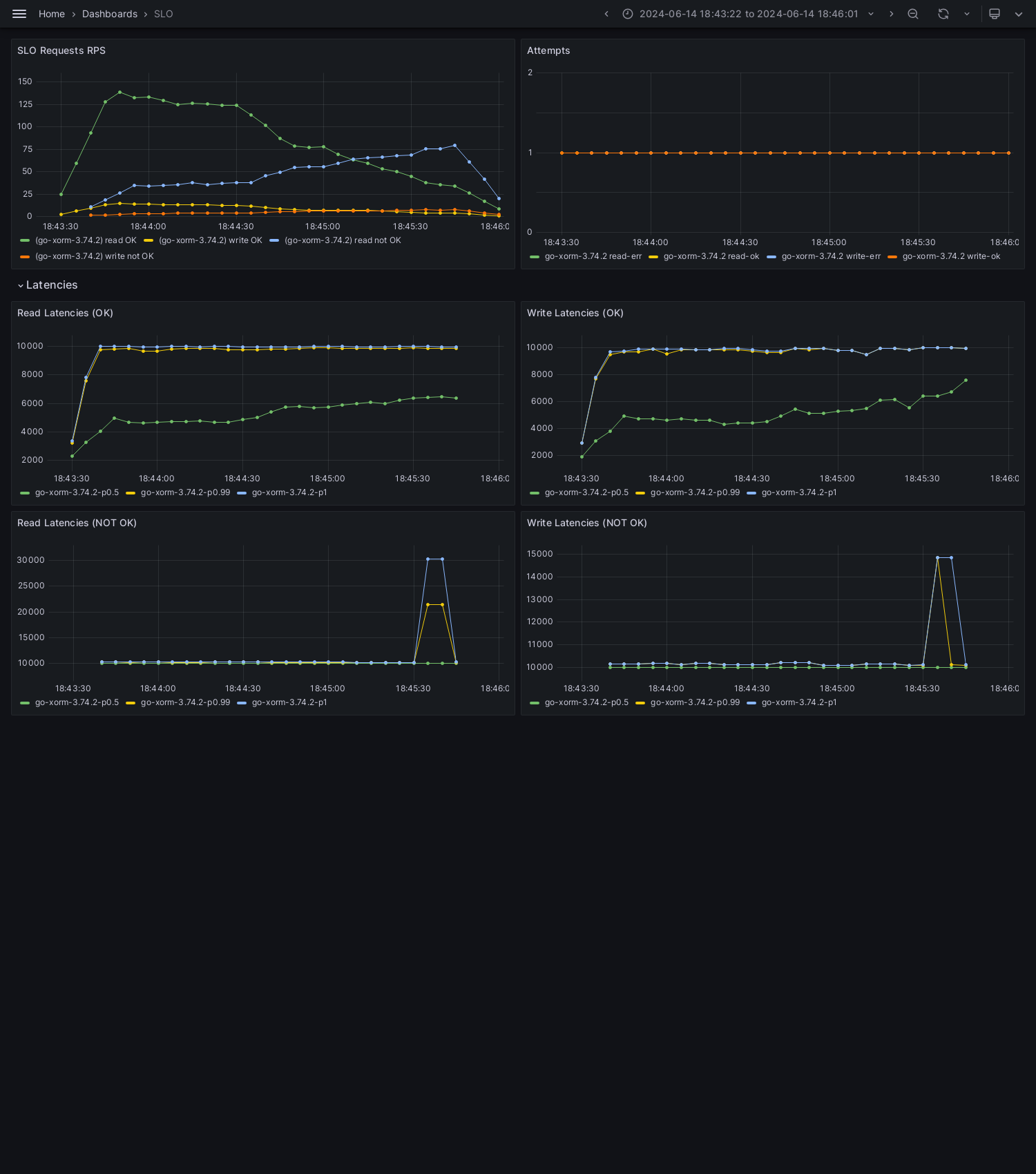The height and width of the screenshot is (1174, 1036).
Task: Select p0.99 legend in Write Latencies (NOT OK)
Action: click(x=695, y=702)
